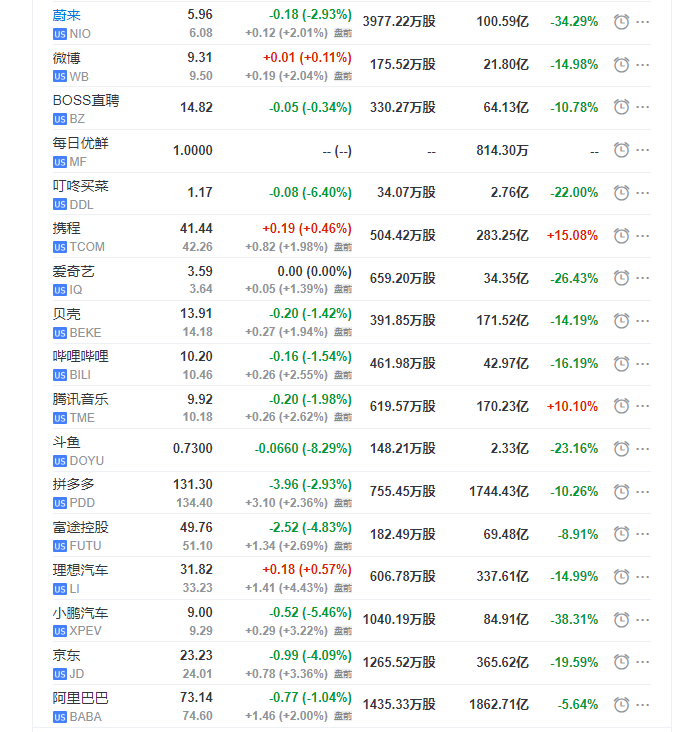This screenshot has width=673, height=732.
Task: Open the 哔哩哔哩 stock page
Action: point(80,357)
